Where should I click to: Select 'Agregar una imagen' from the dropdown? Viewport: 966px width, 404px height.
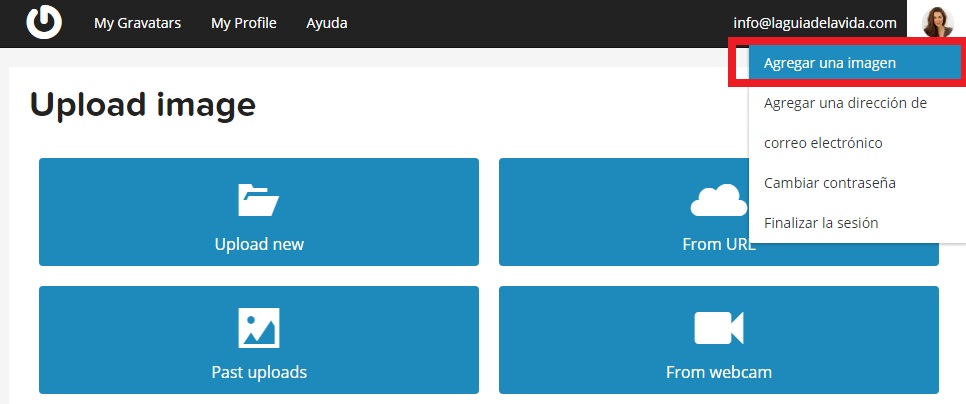point(829,62)
